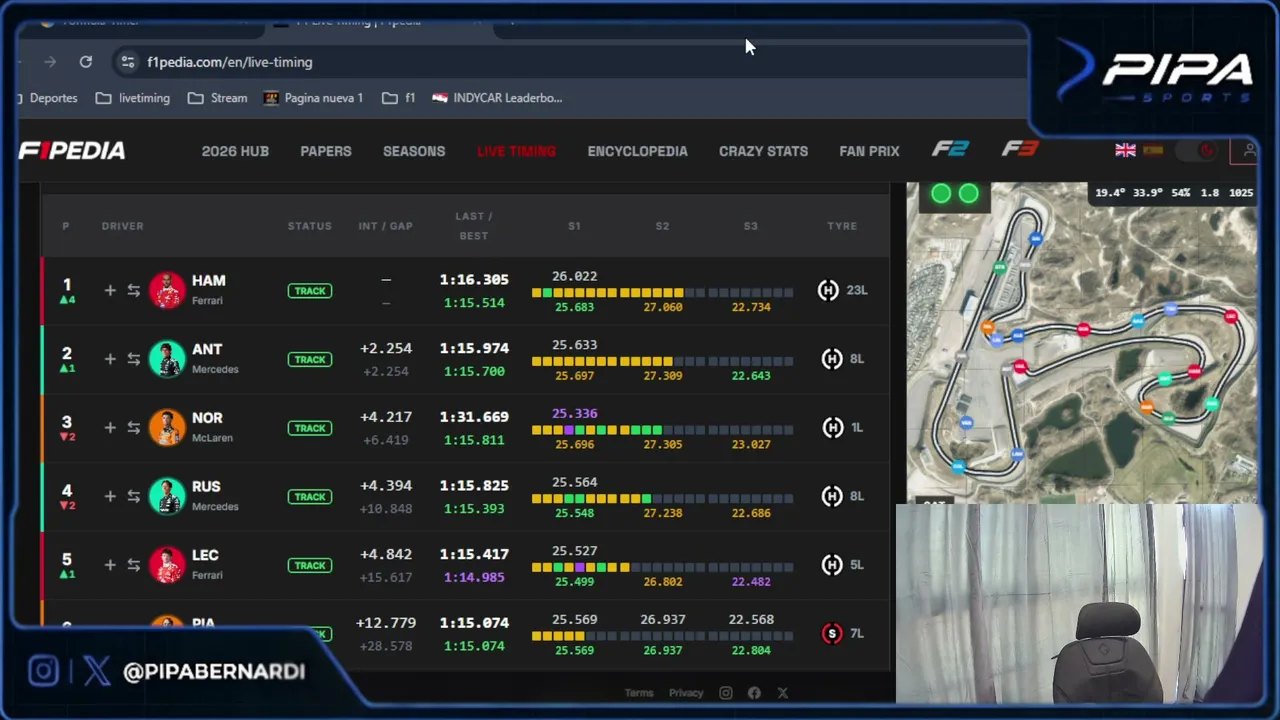Viewport: 1280px width, 720px height.
Task: Open the INDYCAR Leaderbo... bookmark
Action: click(497, 98)
